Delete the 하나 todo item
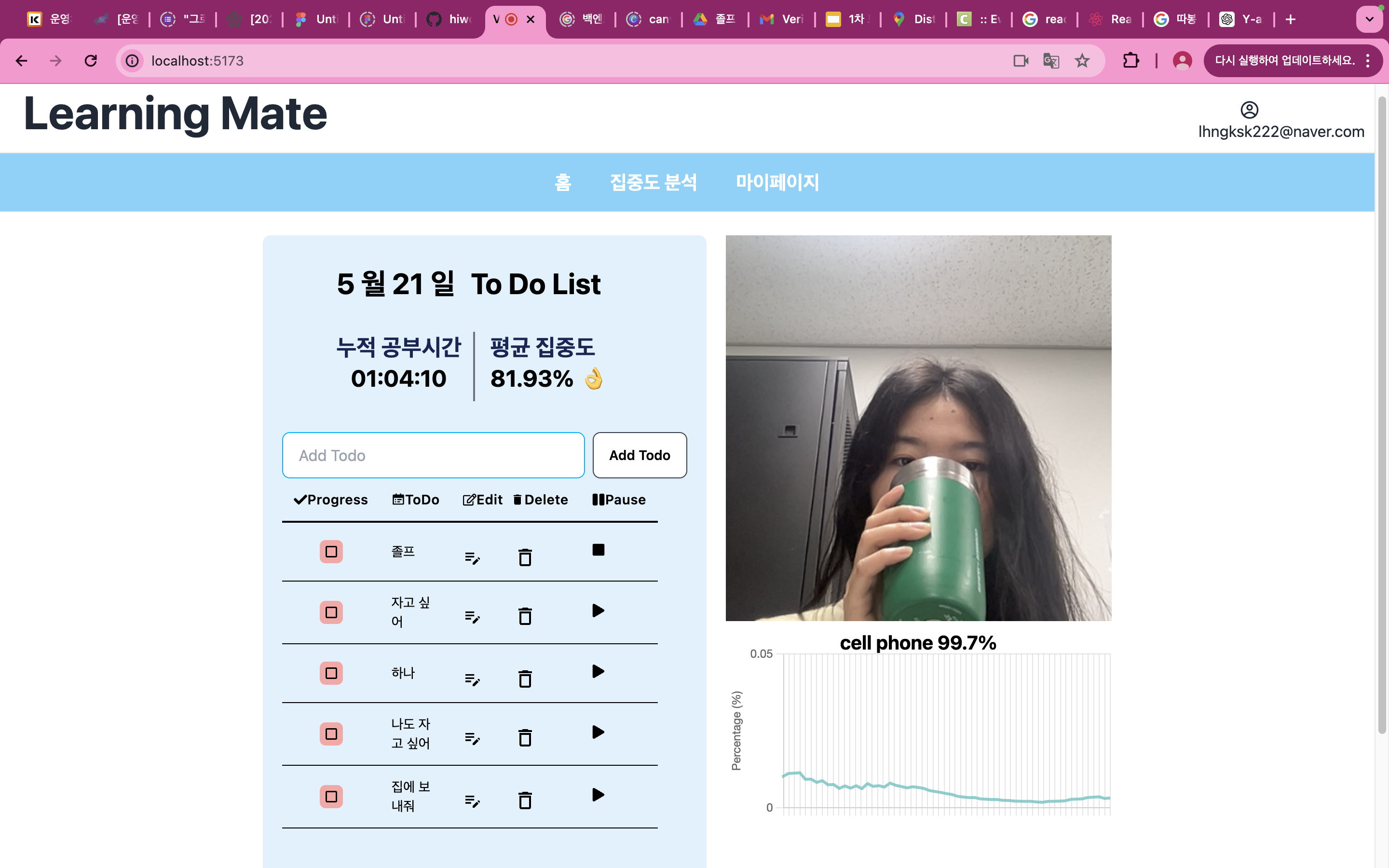1389x868 pixels. coord(525,679)
